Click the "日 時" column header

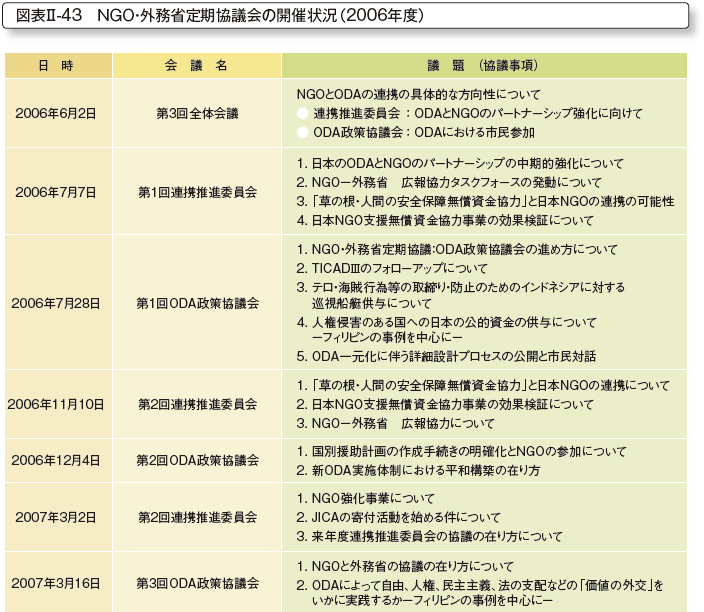pos(56,66)
